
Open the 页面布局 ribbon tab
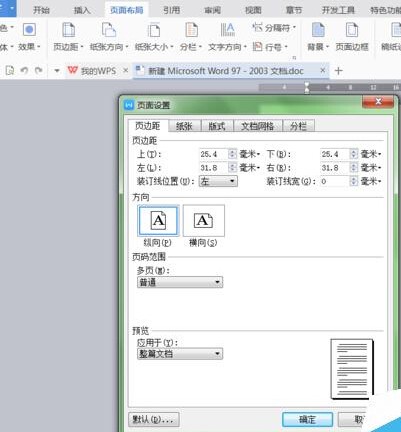(x=127, y=10)
